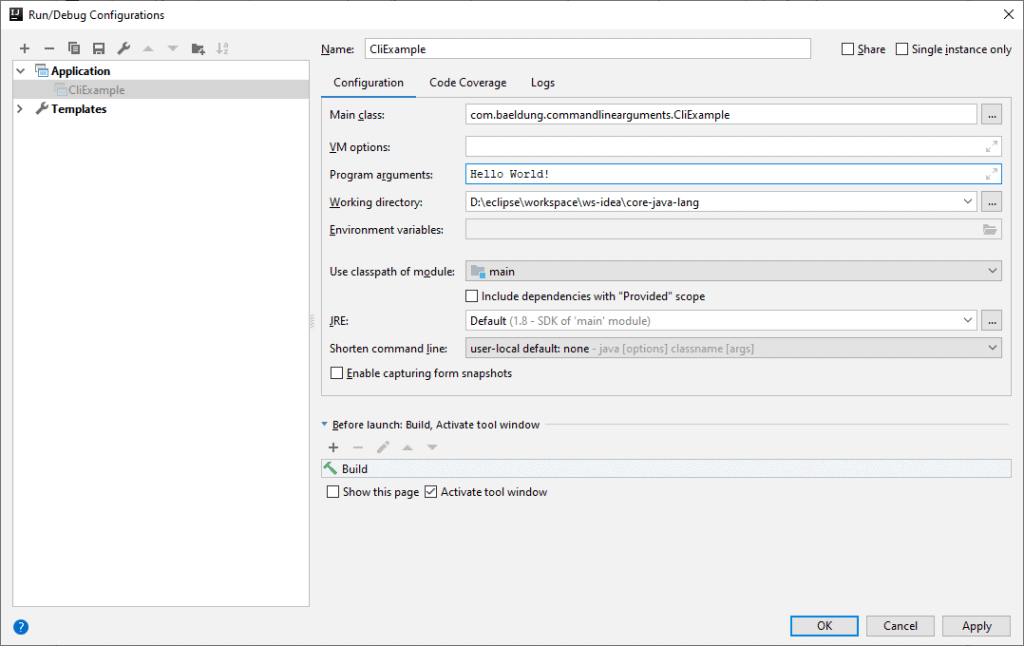Expand the Templates tree node
The height and width of the screenshot is (646, 1024).
(x=20, y=109)
